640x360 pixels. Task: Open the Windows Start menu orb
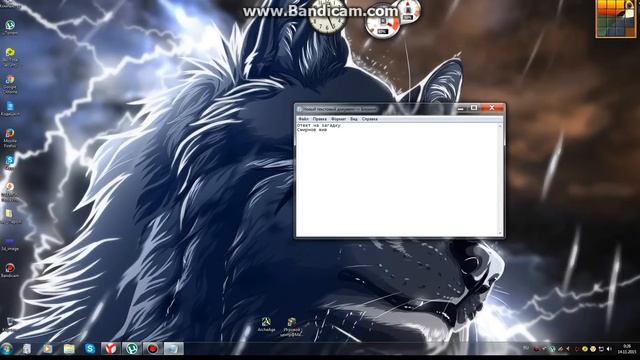point(7,349)
